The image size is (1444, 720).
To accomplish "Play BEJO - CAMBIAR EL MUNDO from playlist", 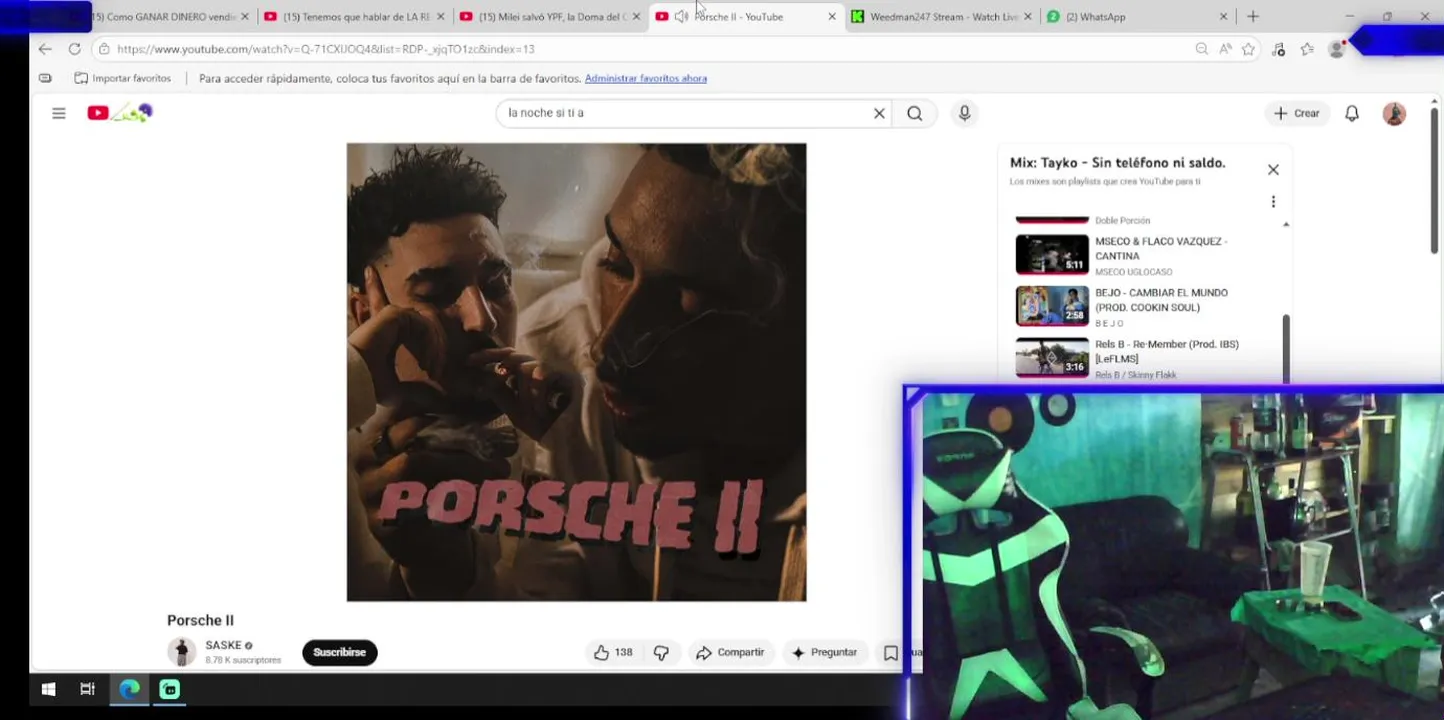I will point(1145,307).
